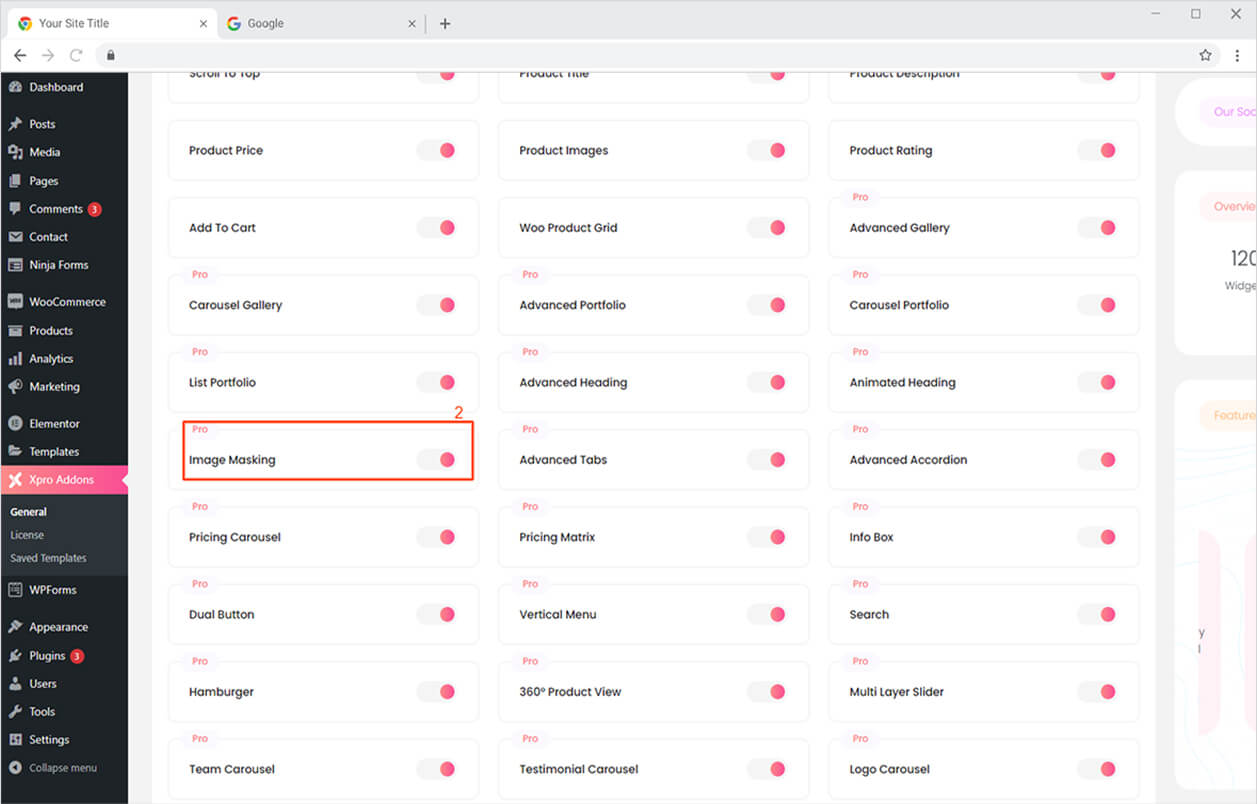Click the Analytics bar chart icon
Screen dimensions: 1257x804
point(15,359)
